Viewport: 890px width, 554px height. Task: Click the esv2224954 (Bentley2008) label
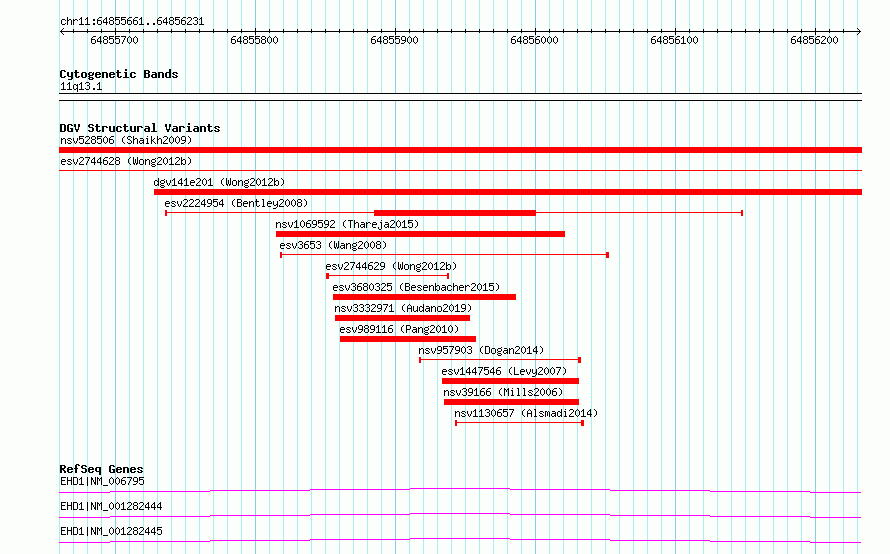tap(236, 203)
